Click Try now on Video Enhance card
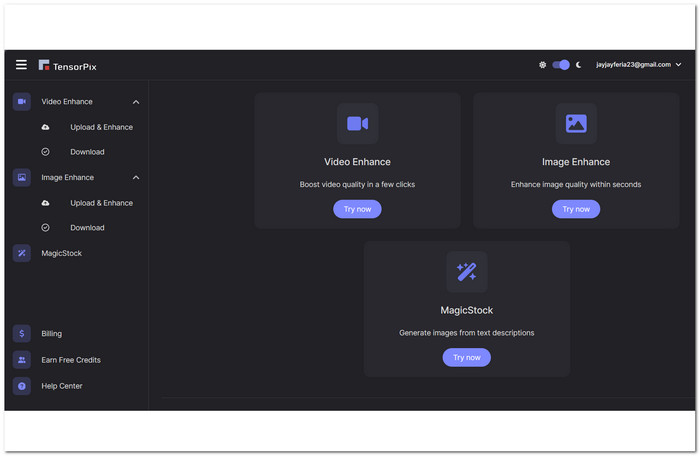The height and width of the screenshot is (456, 700). (x=357, y=209)
